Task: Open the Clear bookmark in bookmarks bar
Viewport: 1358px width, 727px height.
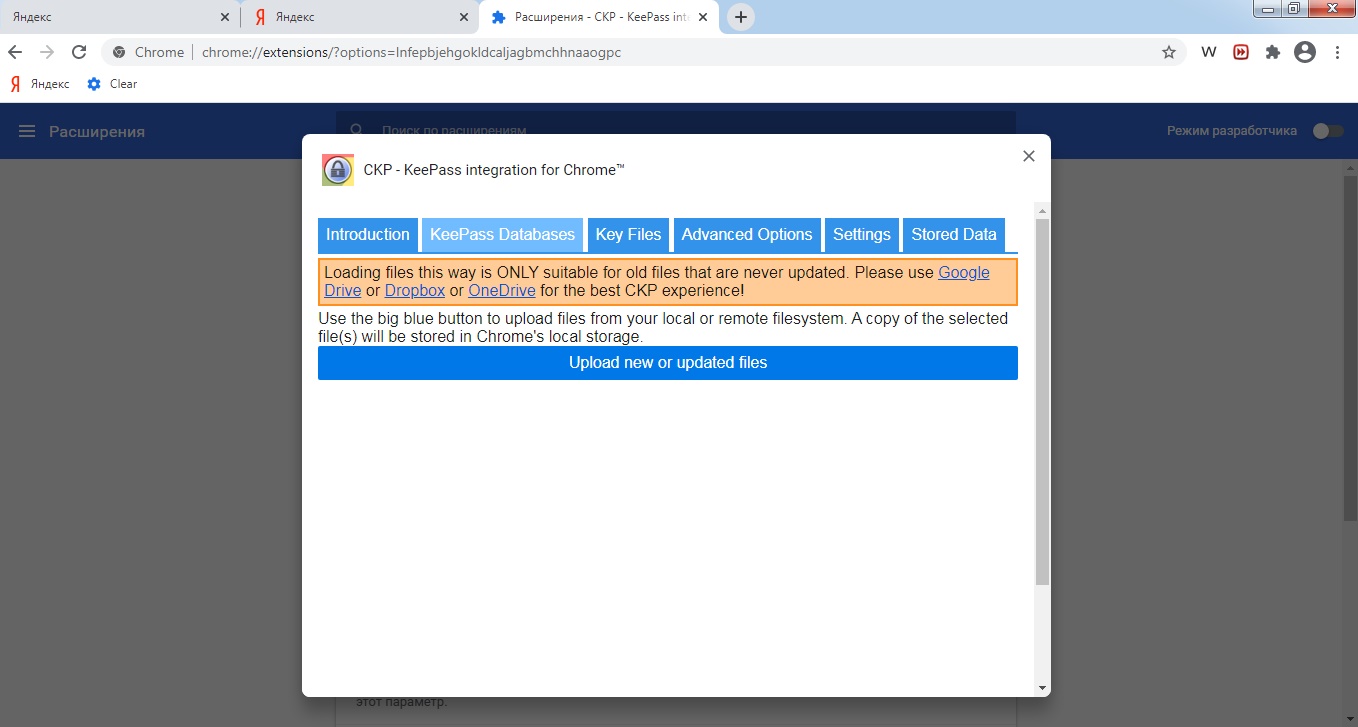Action: (x=112, y=84)
